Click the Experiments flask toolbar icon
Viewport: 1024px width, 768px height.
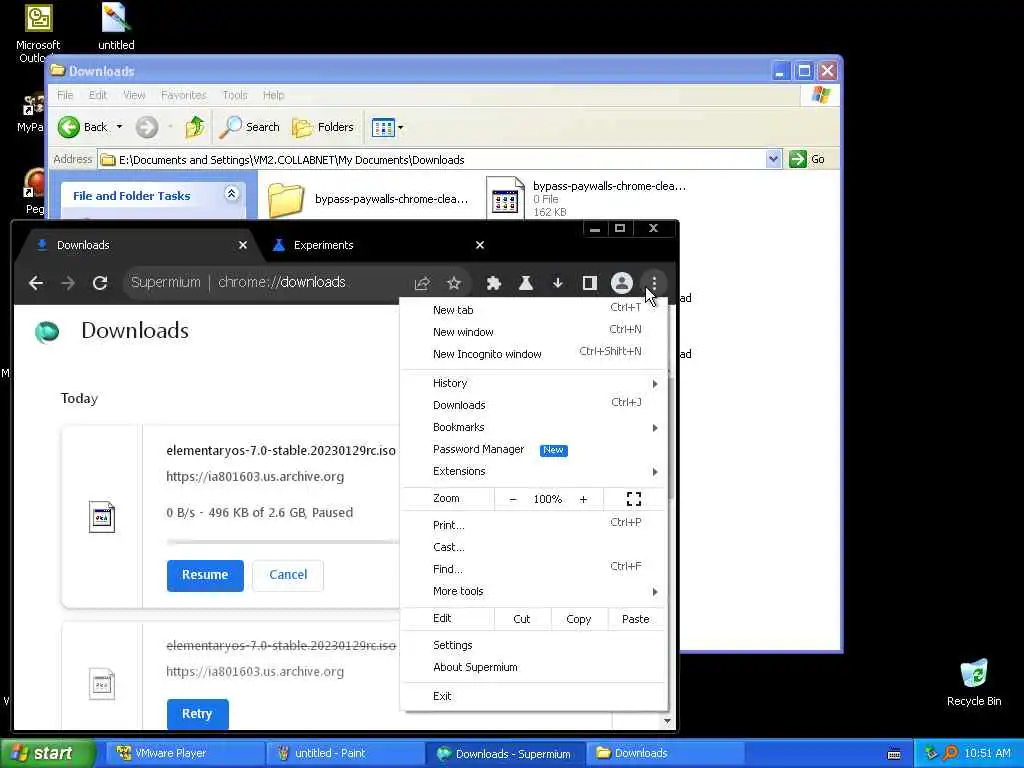tap(526, 283)
